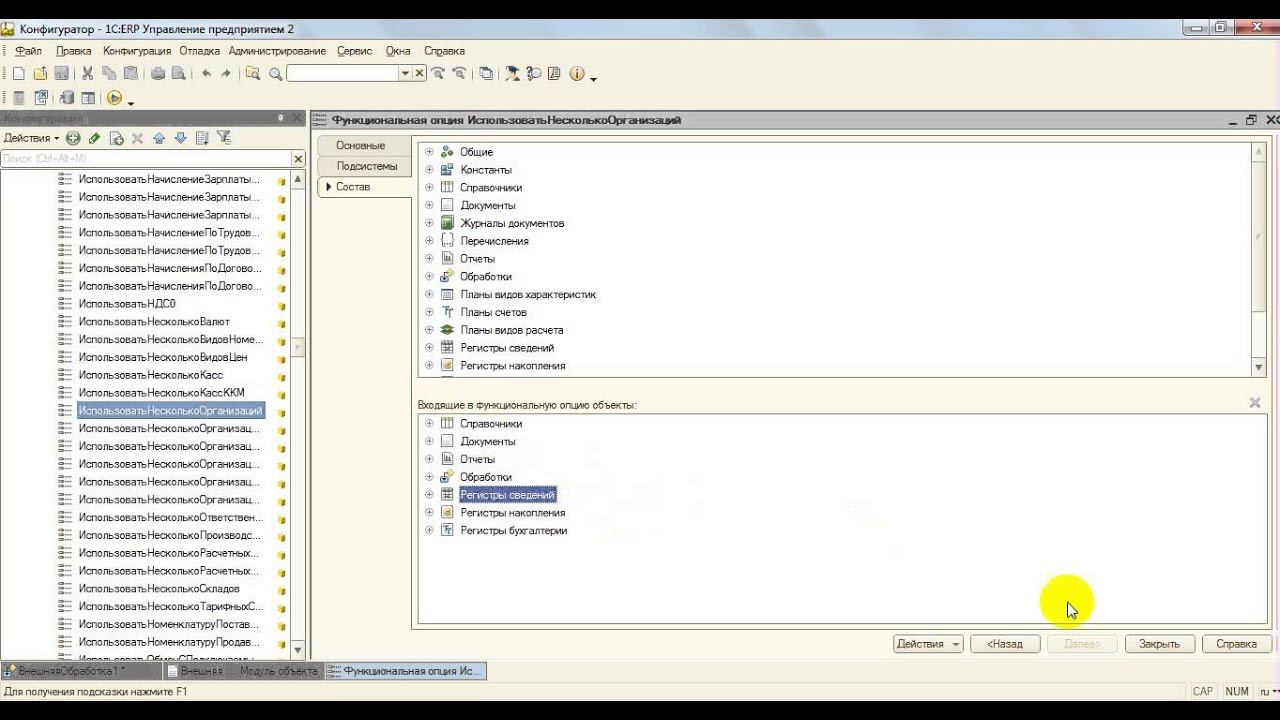Click the Print toolbar icon
Image resolution: width=1280 pixels, height=720 pixels.
(158, 73)
